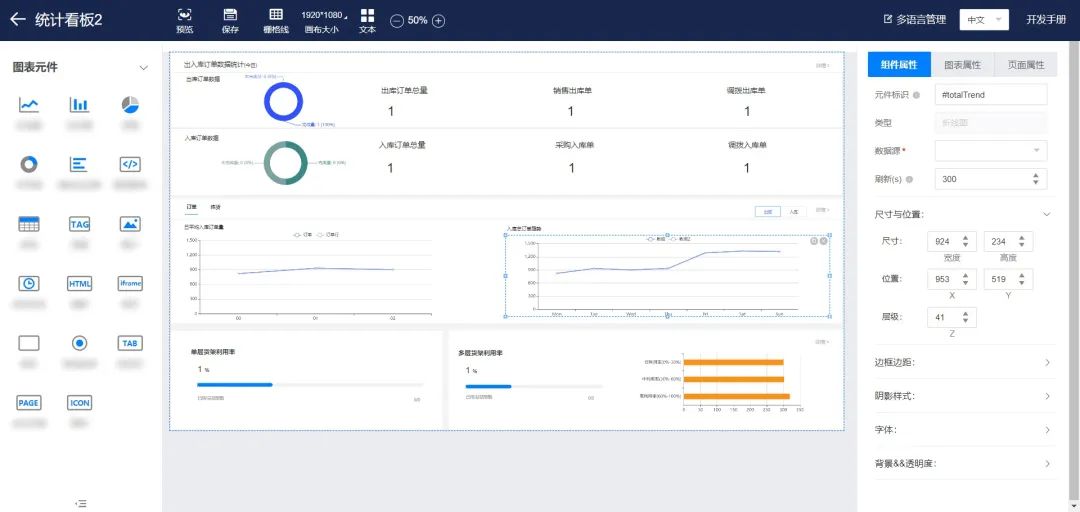Screen dimensions: 1080x512
Task: Toggle the 栅格线 grid lines
Action: coord(276,20)
